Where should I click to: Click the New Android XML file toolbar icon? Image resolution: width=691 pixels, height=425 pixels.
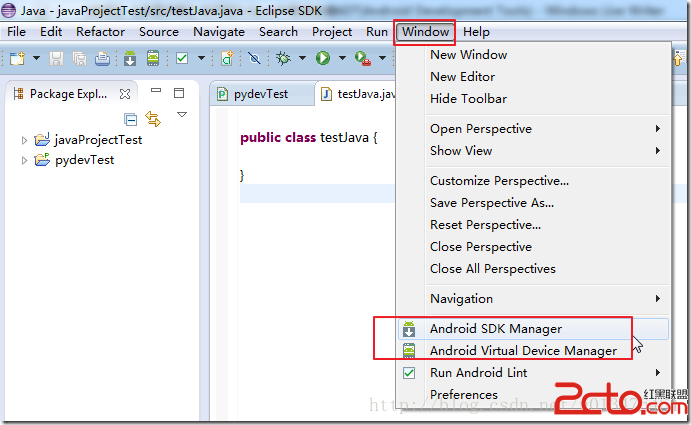tap(227, 58)
